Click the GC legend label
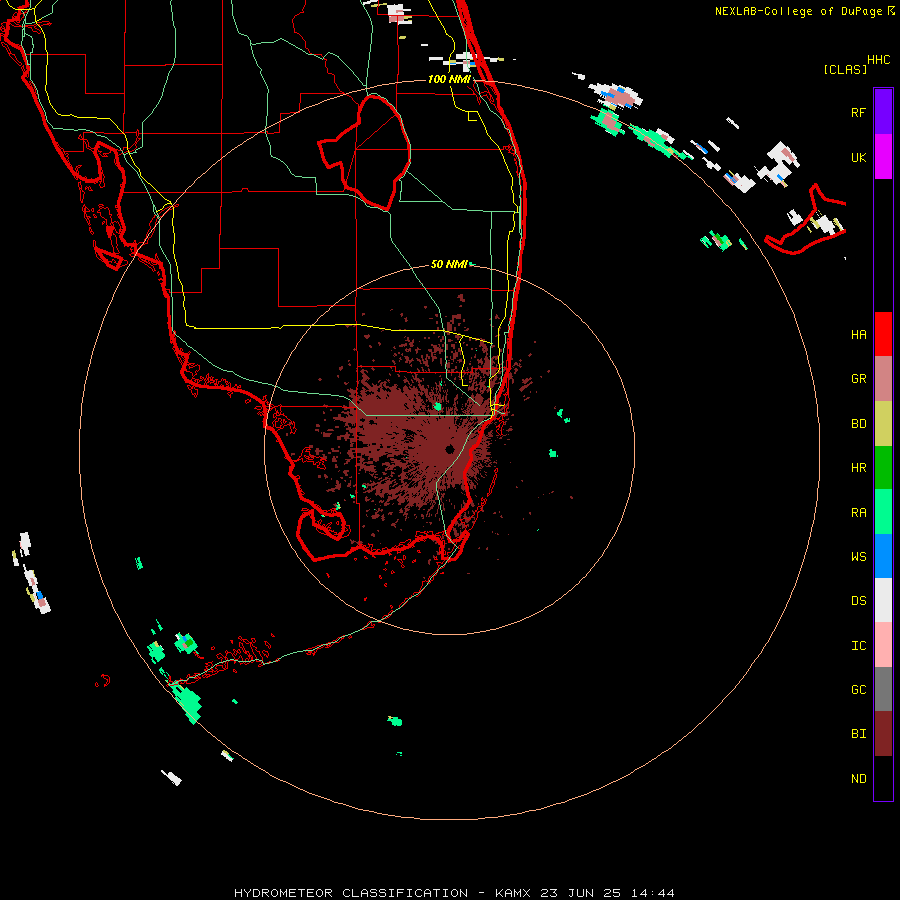Viewport: 900px width, 900px height. pos(858,690)
